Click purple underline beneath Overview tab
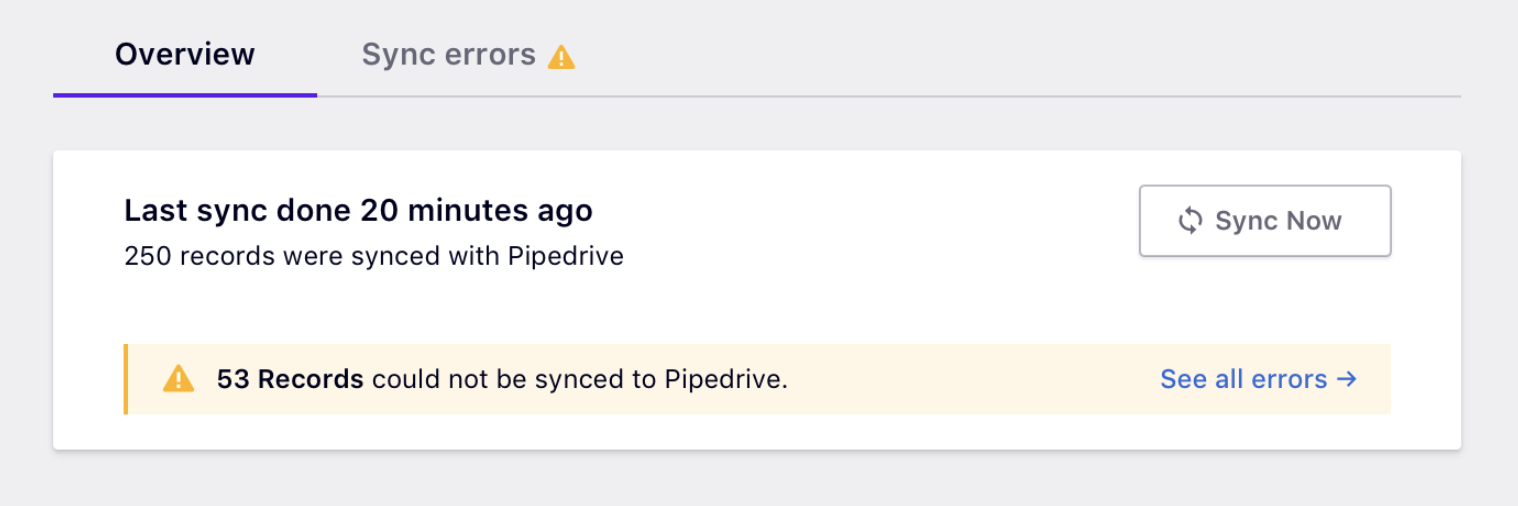 [185, 95]
